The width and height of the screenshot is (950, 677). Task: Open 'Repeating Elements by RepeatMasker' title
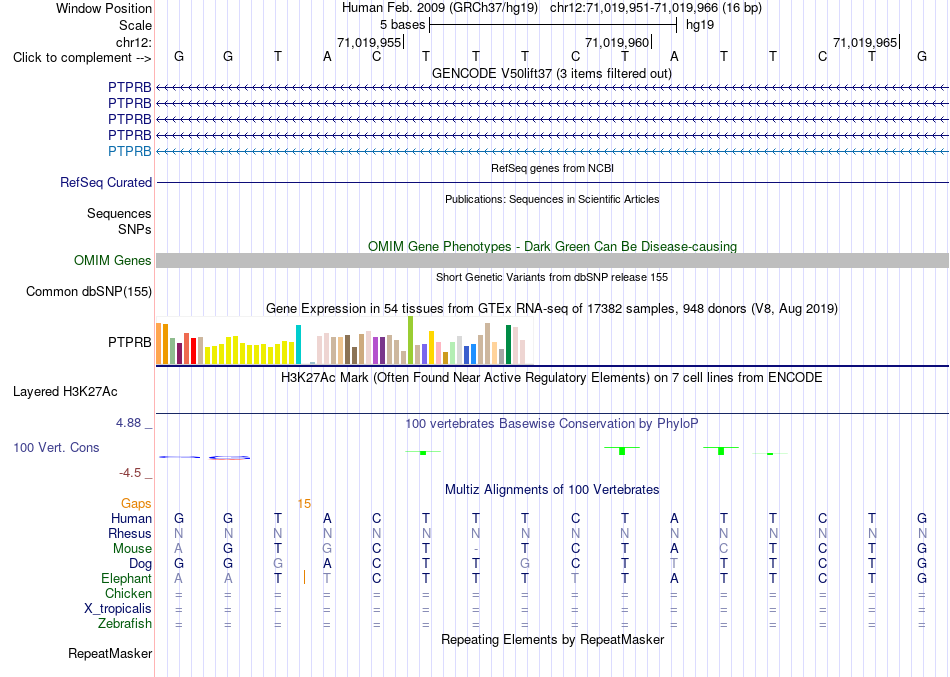(552, 639)
